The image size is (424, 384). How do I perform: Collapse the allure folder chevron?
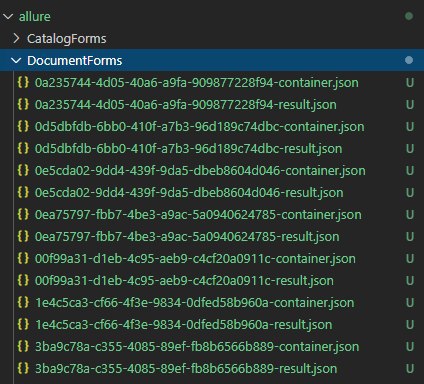click(8, 16)
